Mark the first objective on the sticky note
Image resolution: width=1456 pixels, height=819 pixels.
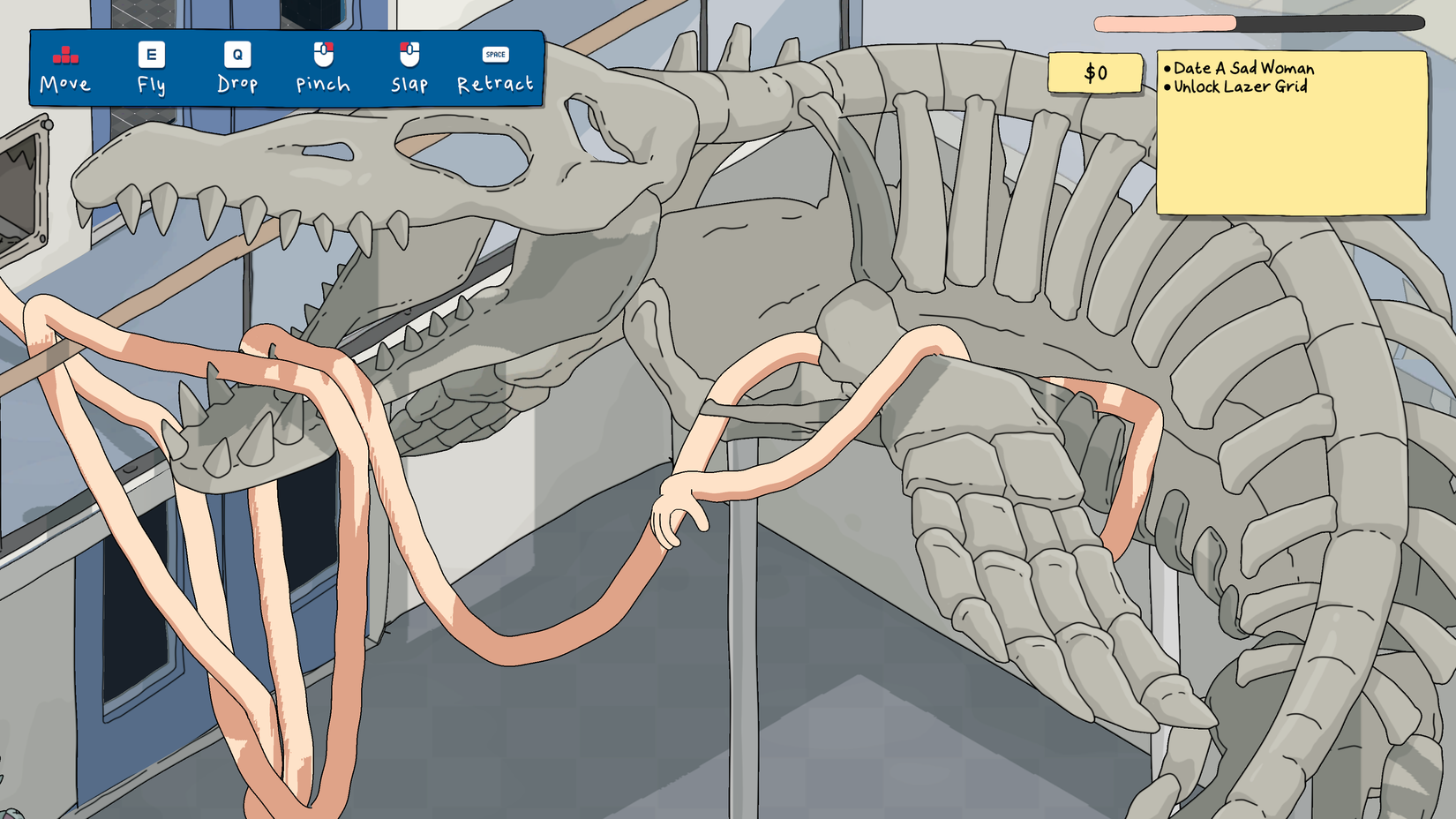pos(1239,69)
